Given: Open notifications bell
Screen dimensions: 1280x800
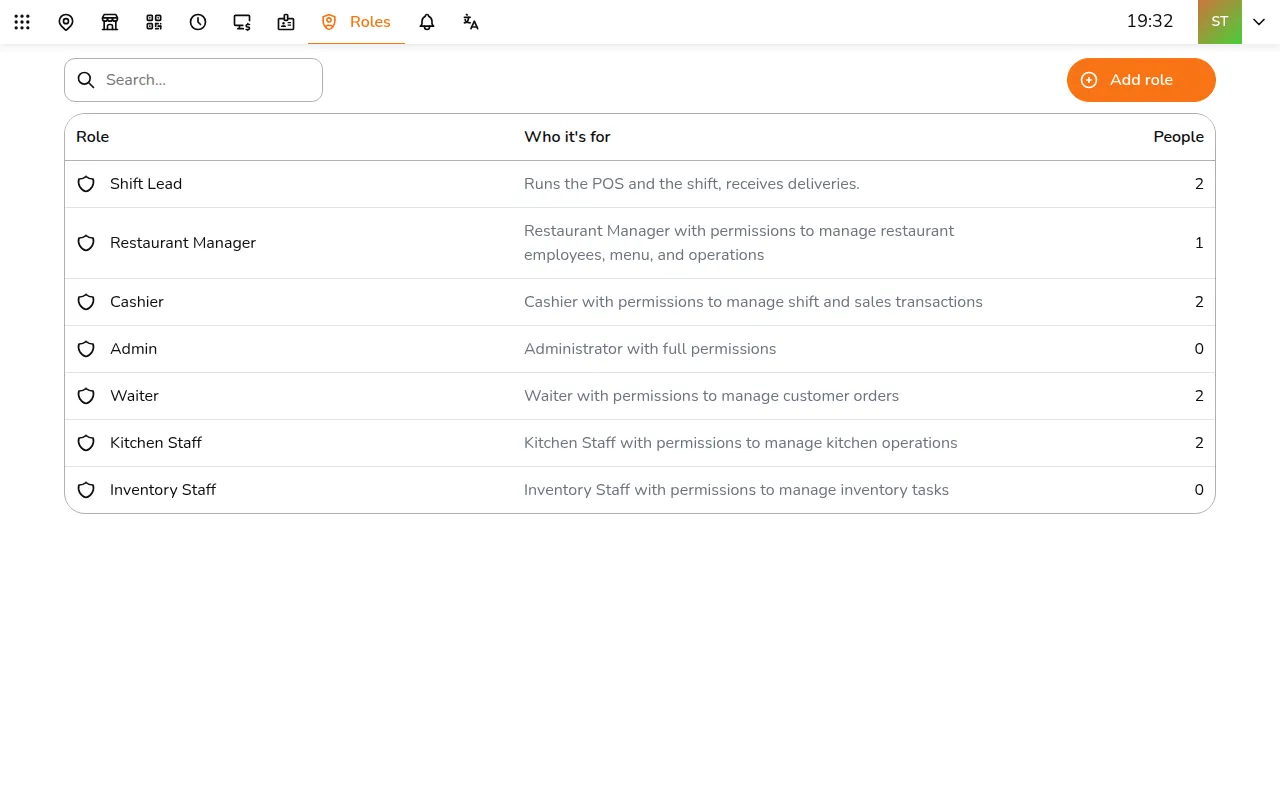Looking at the screenshot, I should pos(427,22).
